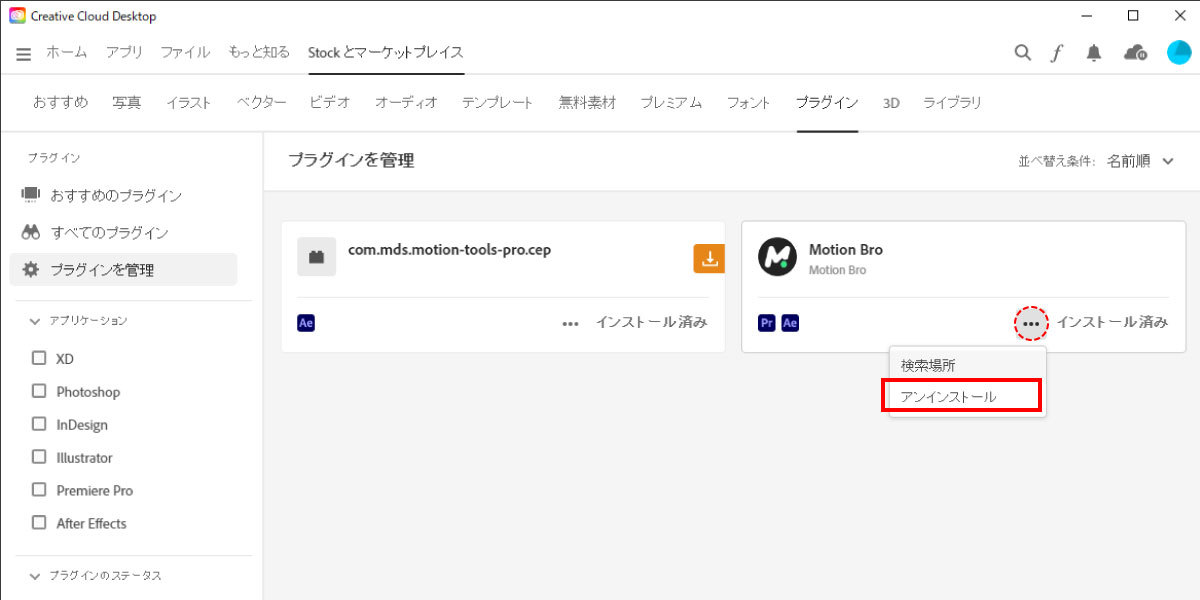Screen dimensions: 1200x600
Task: Open the フォント category tab
Action: click(x=749, y=102)
